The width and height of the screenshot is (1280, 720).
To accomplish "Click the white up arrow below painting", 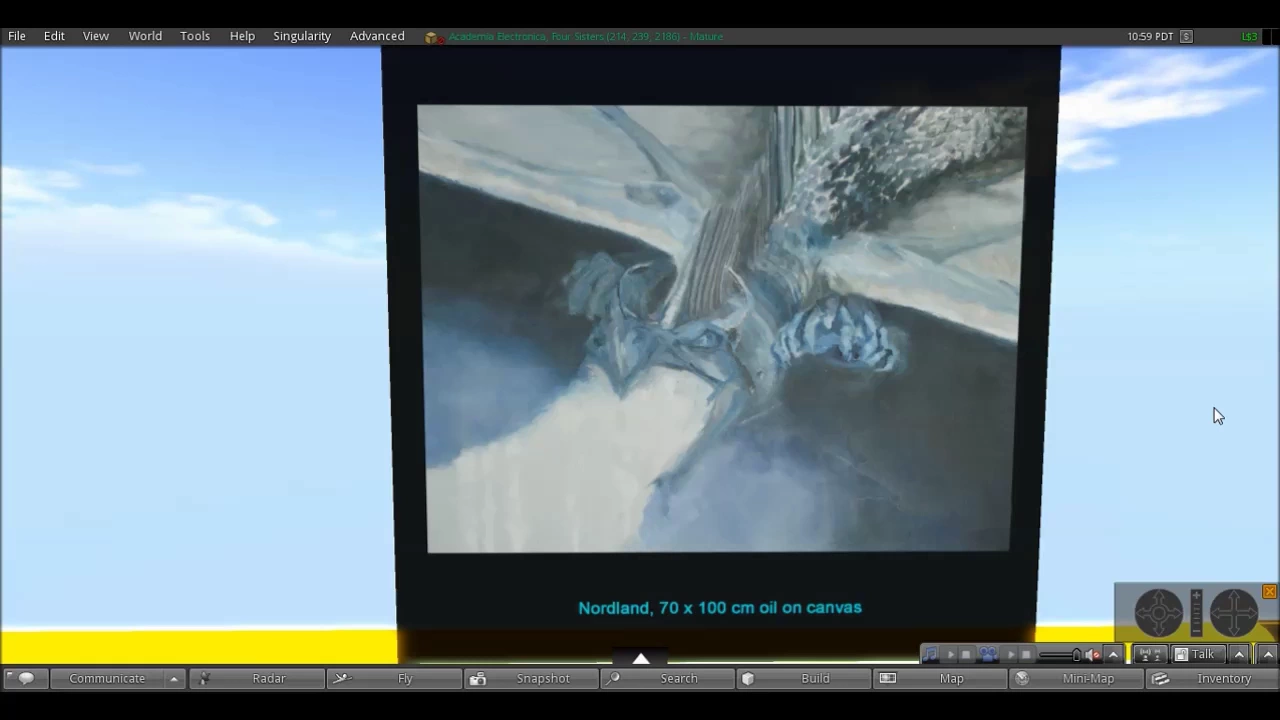I will tap(641, 658).
